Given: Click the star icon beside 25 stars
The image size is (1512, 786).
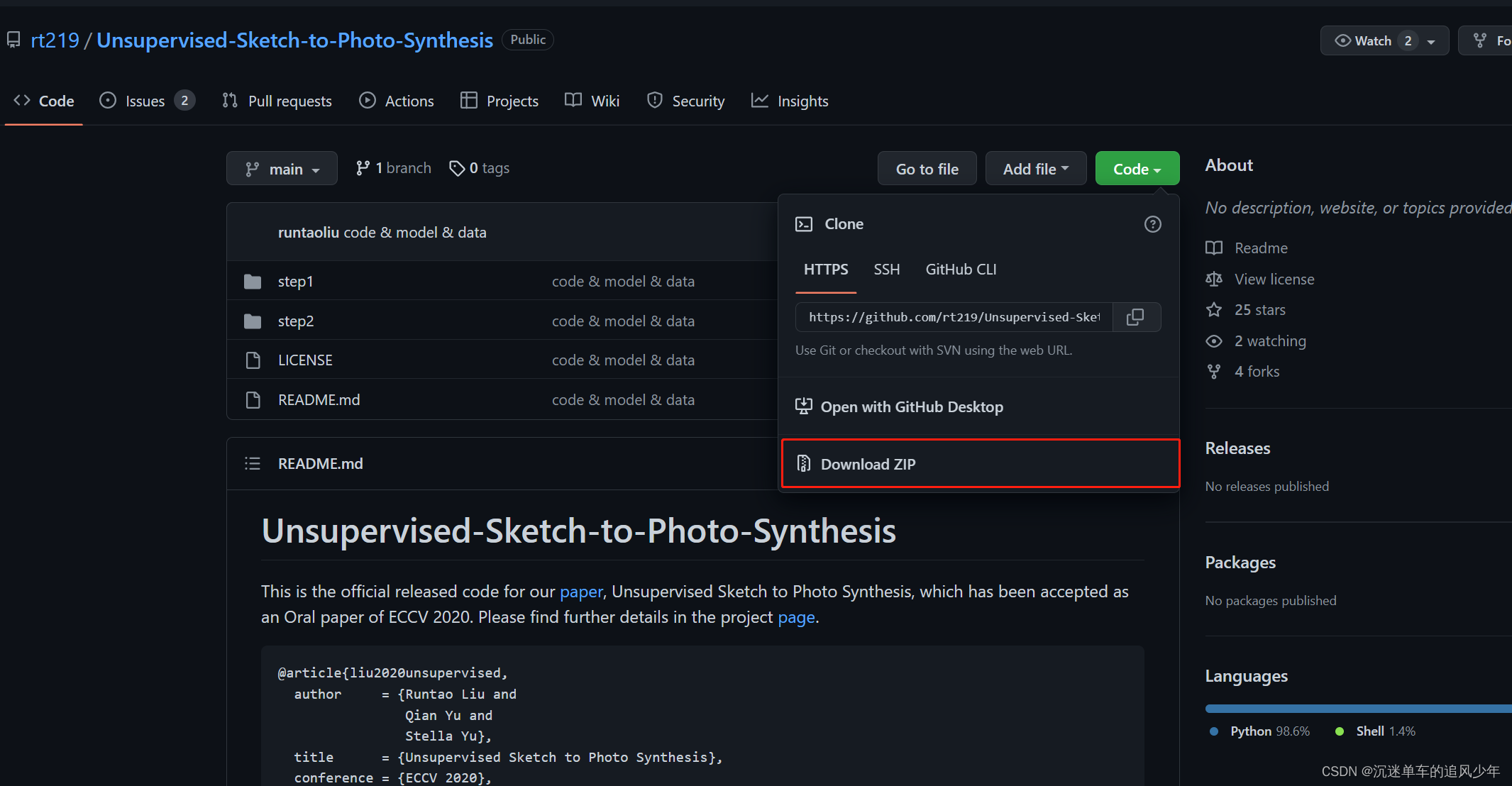Looking at the screenshot, I should pyautogui.click(x=1214, y=310).
